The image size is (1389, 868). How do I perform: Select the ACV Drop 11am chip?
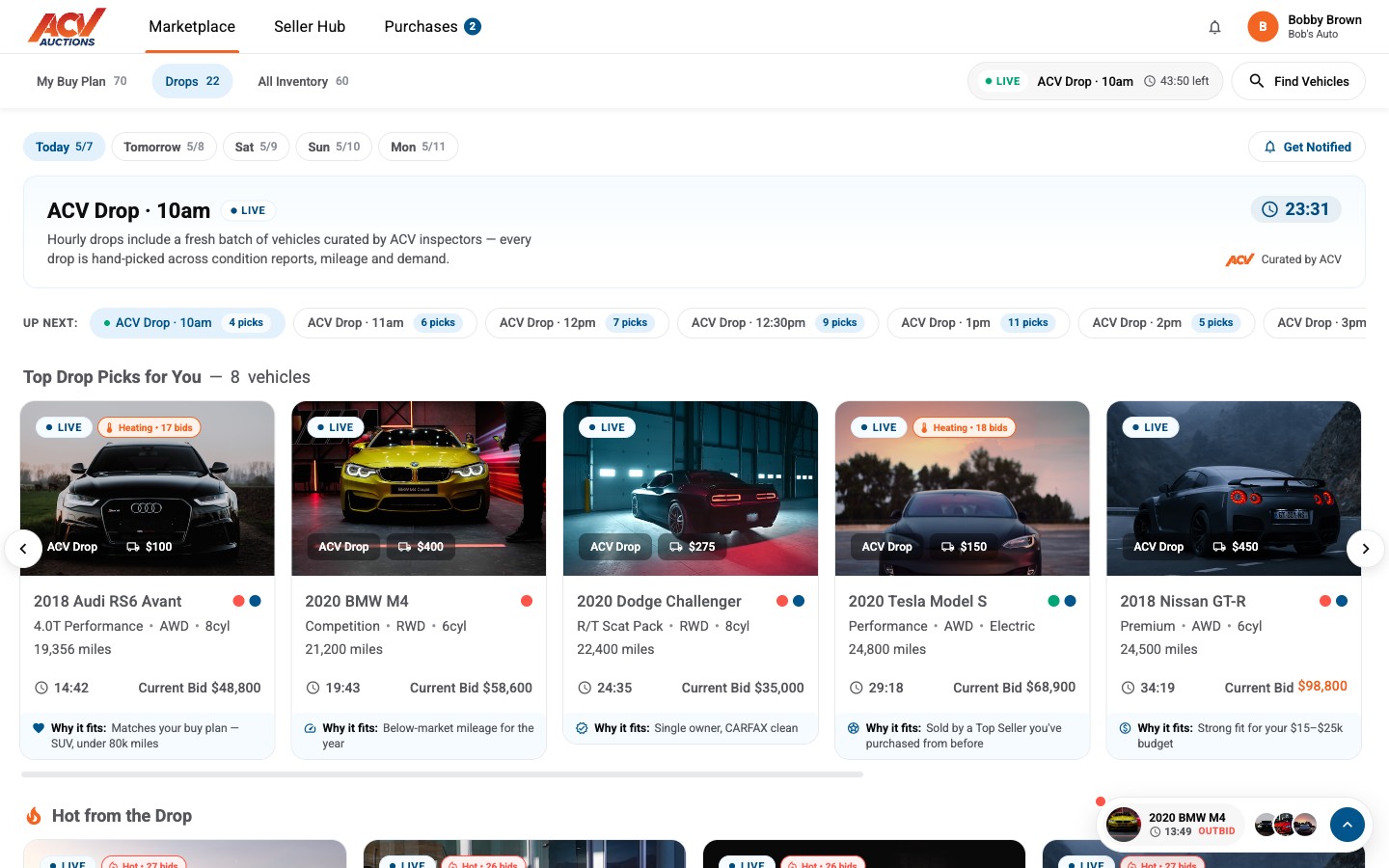coord(385,323)
